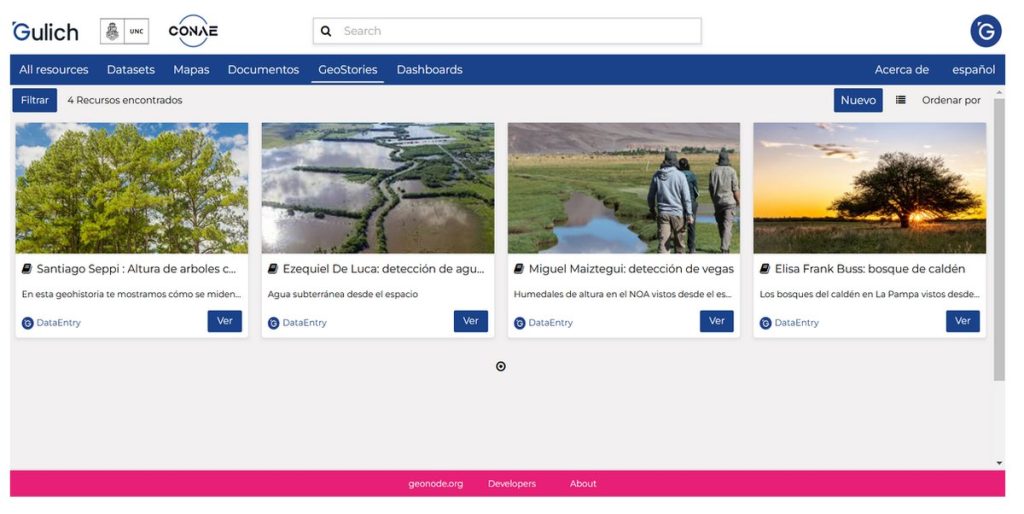
Task: Open the Ordenar por sort dropdown
Action: click(951, 100)
